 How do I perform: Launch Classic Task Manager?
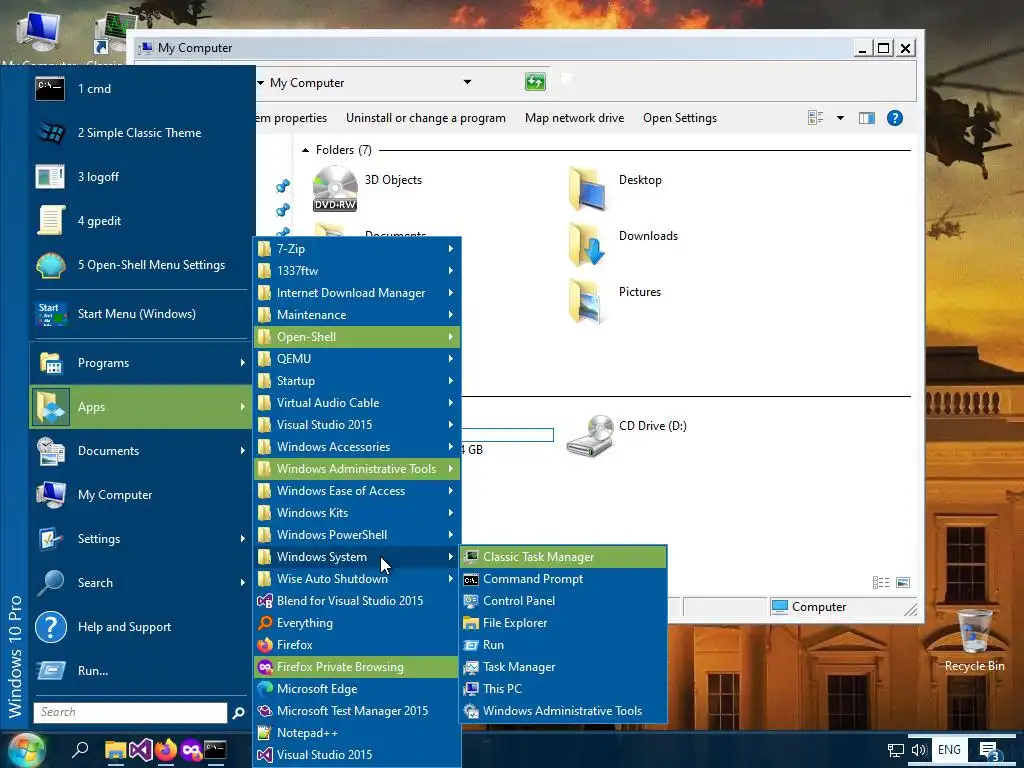[x=563, y=557]
